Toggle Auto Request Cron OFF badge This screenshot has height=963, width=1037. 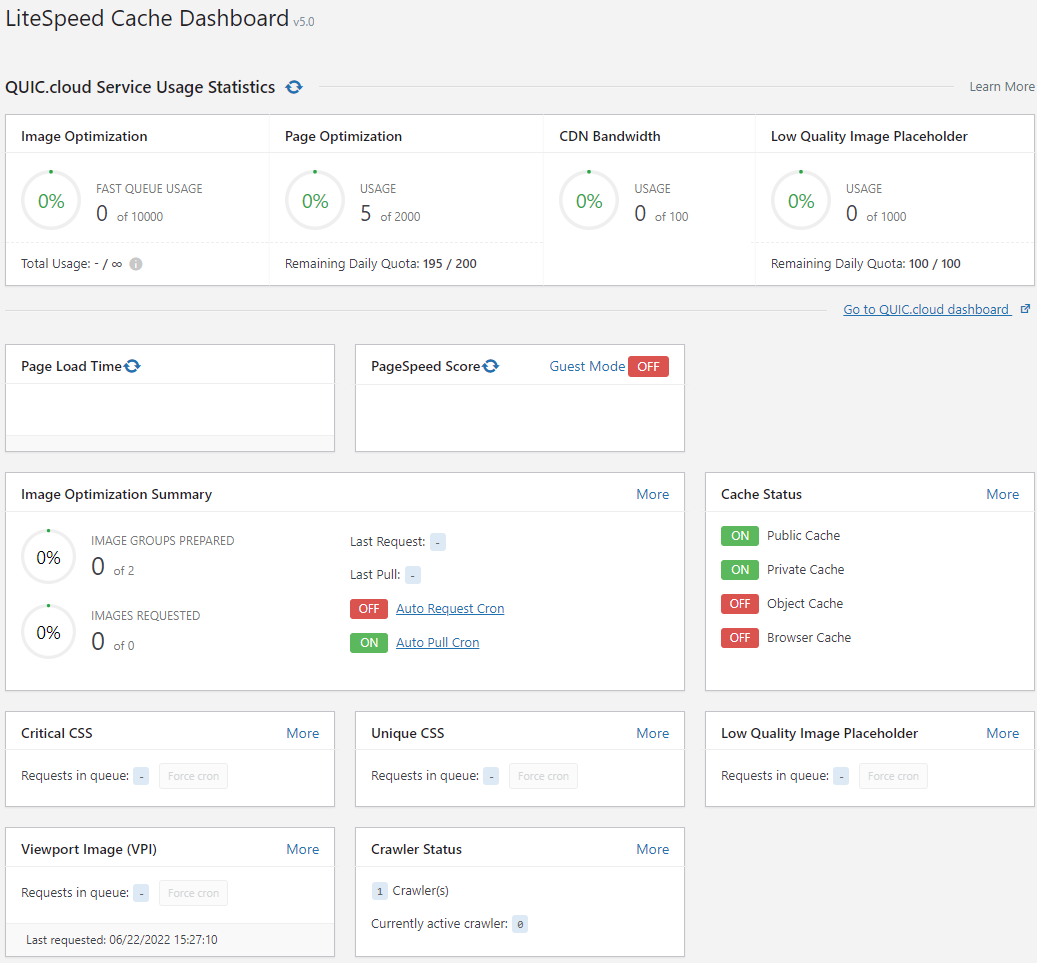pos(368,608)
